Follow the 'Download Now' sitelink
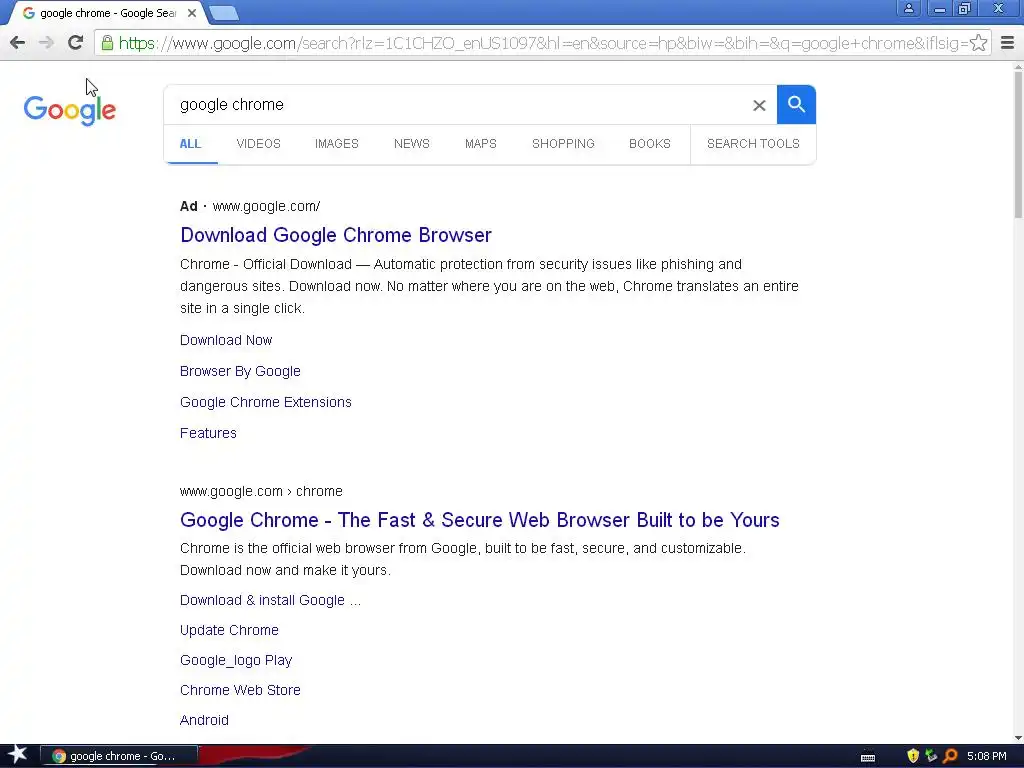This screenshot has height=768, width=1024. coord(226,340)
